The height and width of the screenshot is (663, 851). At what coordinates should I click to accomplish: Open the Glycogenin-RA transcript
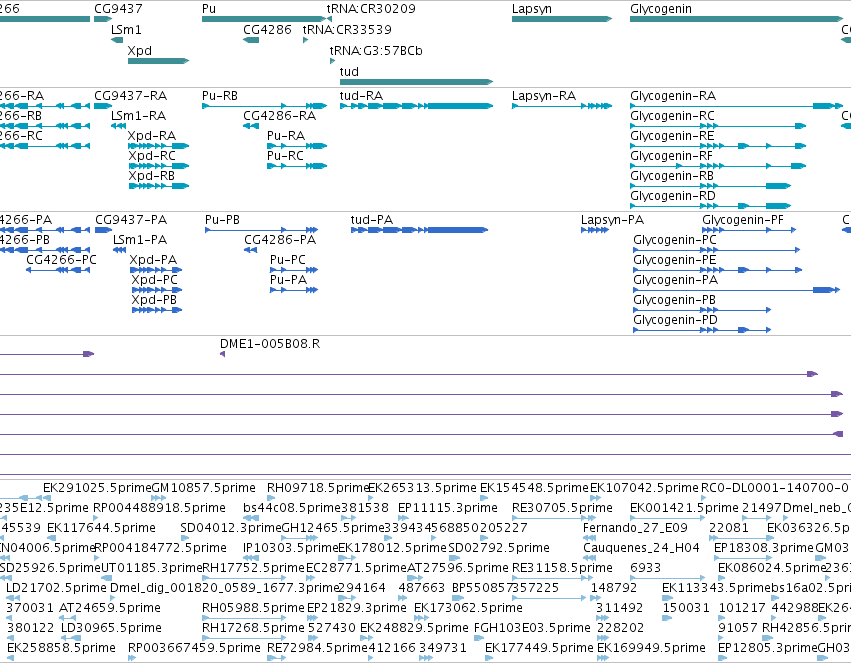(x=672, y=96)
